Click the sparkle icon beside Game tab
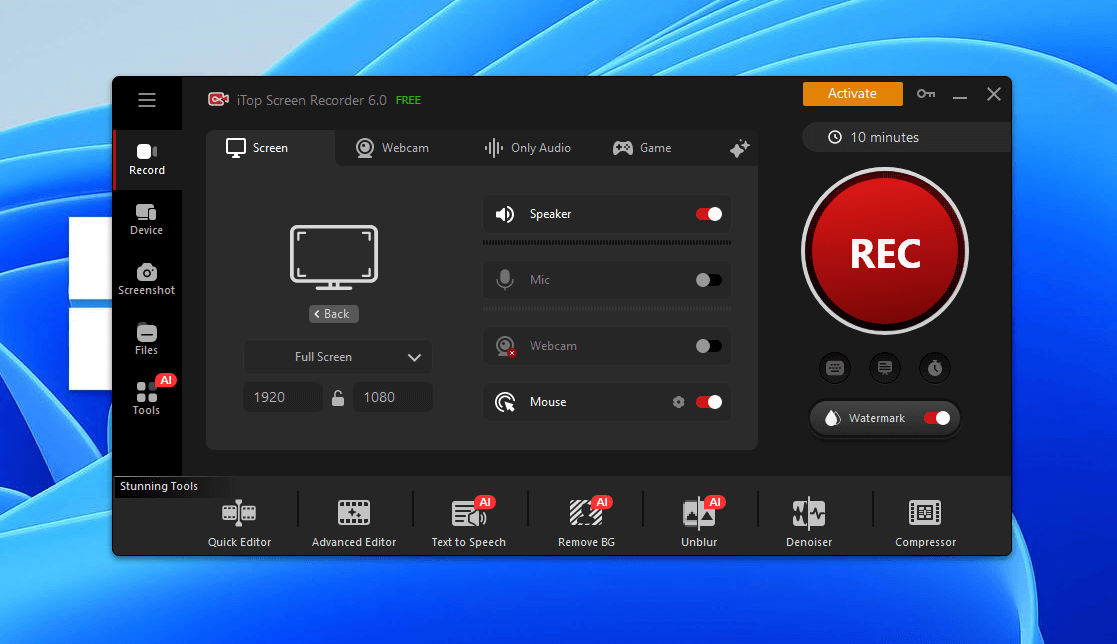Viewport: 1117px width, 644px height. pyautogui.click(x=739, y=148)
